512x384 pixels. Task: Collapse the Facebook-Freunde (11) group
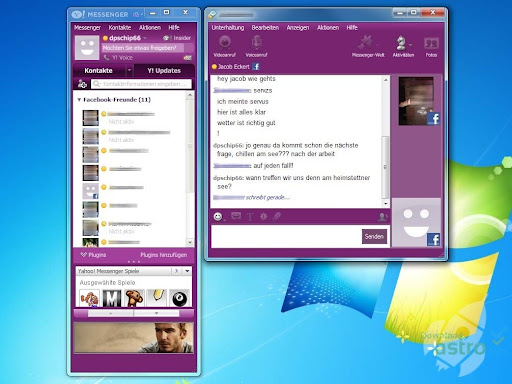(x=79, y=99)
